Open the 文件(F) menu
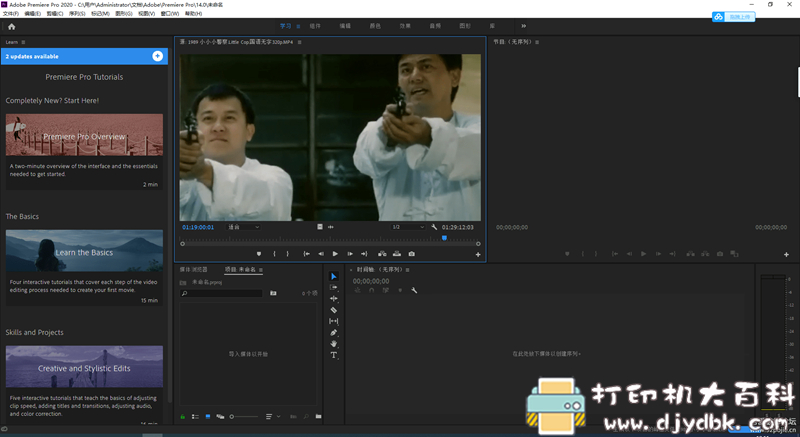Image resolution: width=800 pixels, height=437 pixels. [x=11, y=14]
